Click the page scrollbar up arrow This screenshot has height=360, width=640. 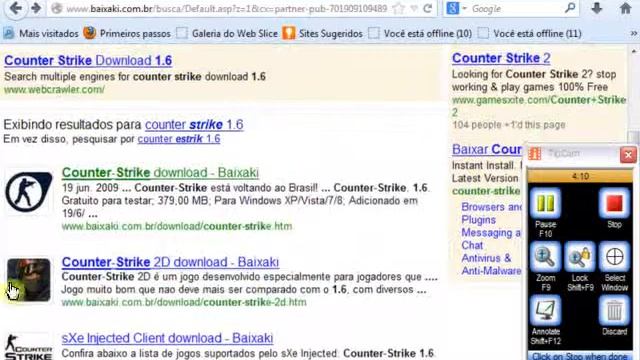pos(634,52)
